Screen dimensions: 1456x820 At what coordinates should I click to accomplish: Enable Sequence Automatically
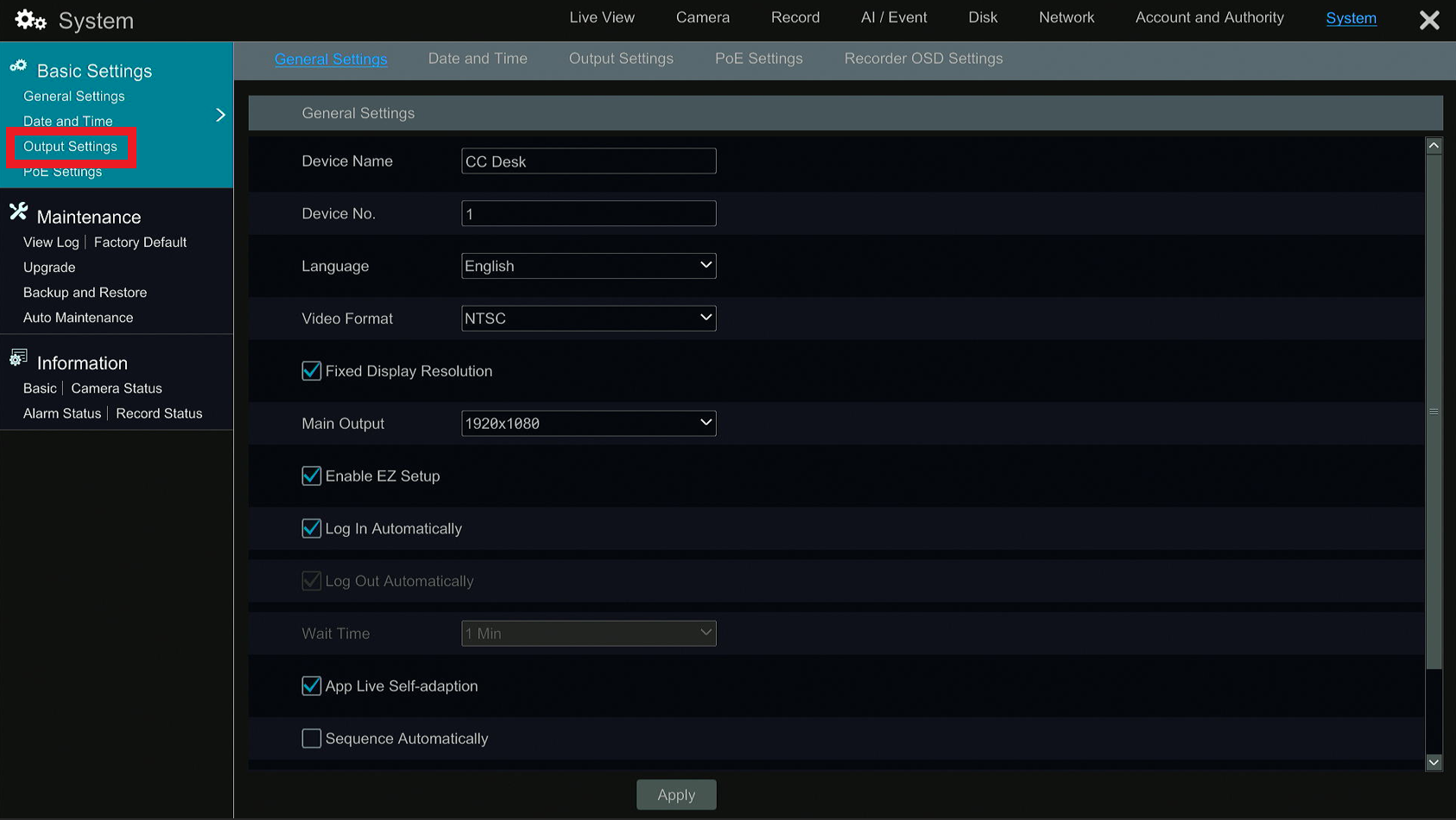311,738
